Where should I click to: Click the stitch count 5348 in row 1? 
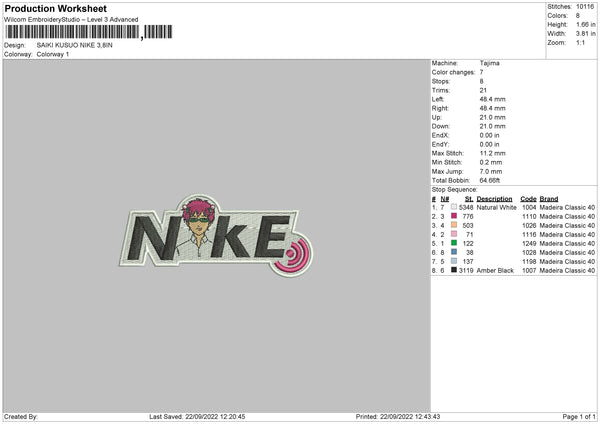pyautogui.click(x=466, y=207)
